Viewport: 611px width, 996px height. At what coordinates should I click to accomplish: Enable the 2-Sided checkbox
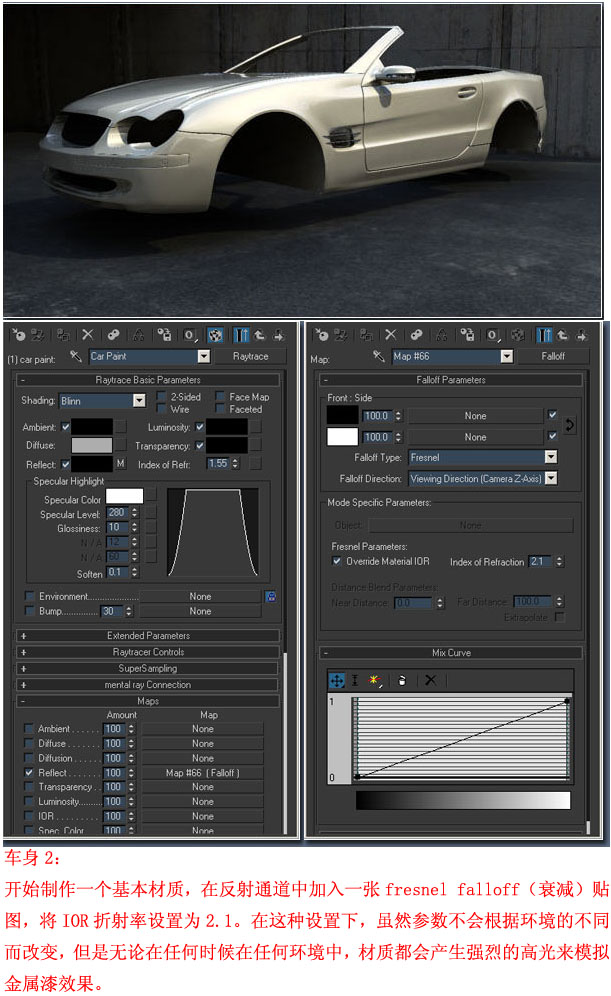161,397
